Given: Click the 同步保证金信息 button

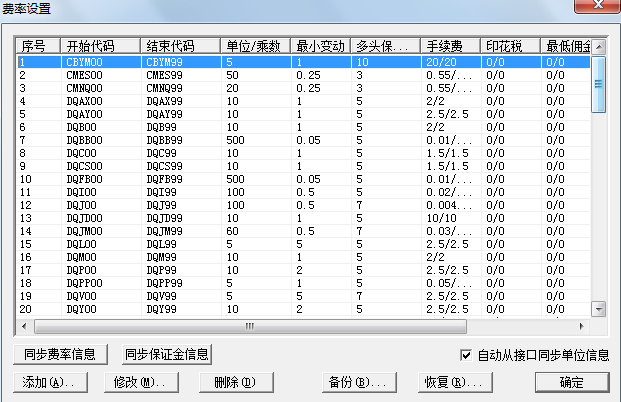Looking at the screenshot, I should pyautogui.click(x=167, y=354).
